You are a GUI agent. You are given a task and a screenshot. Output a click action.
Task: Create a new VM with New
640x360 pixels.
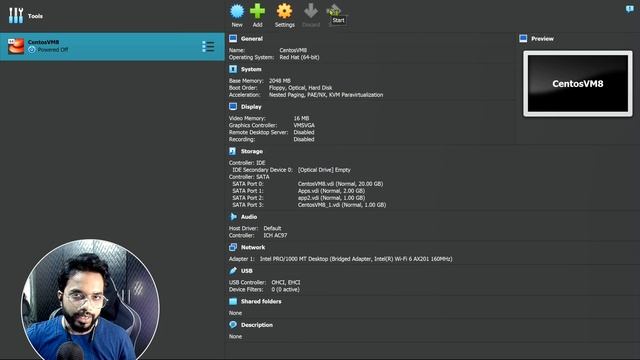(x=237, y=16)
